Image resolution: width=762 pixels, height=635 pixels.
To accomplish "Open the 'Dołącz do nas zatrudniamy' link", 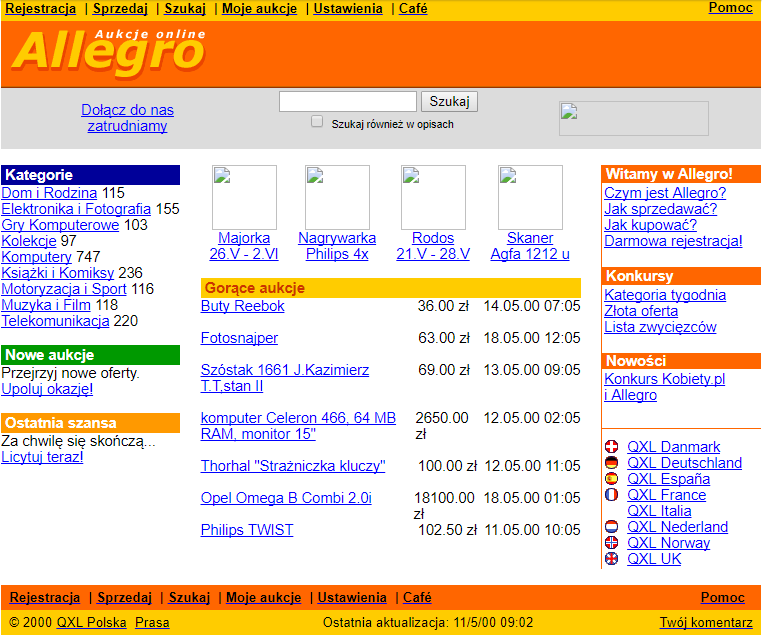I will [x=127, y=118].
